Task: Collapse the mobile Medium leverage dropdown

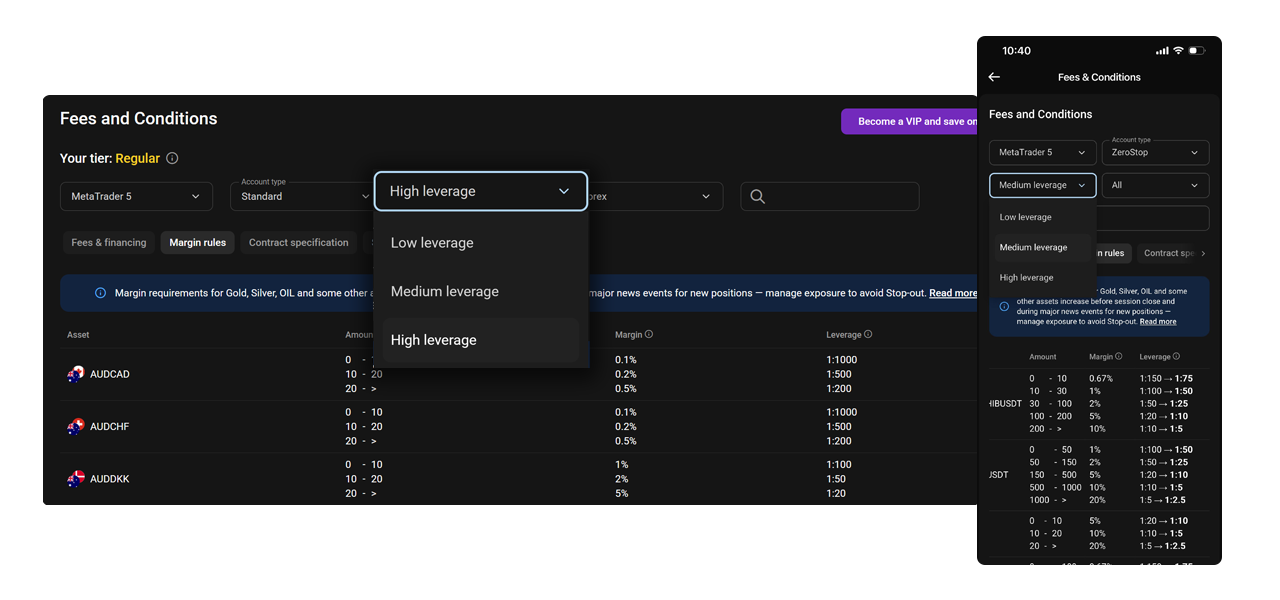Action: coord(1043,185)
